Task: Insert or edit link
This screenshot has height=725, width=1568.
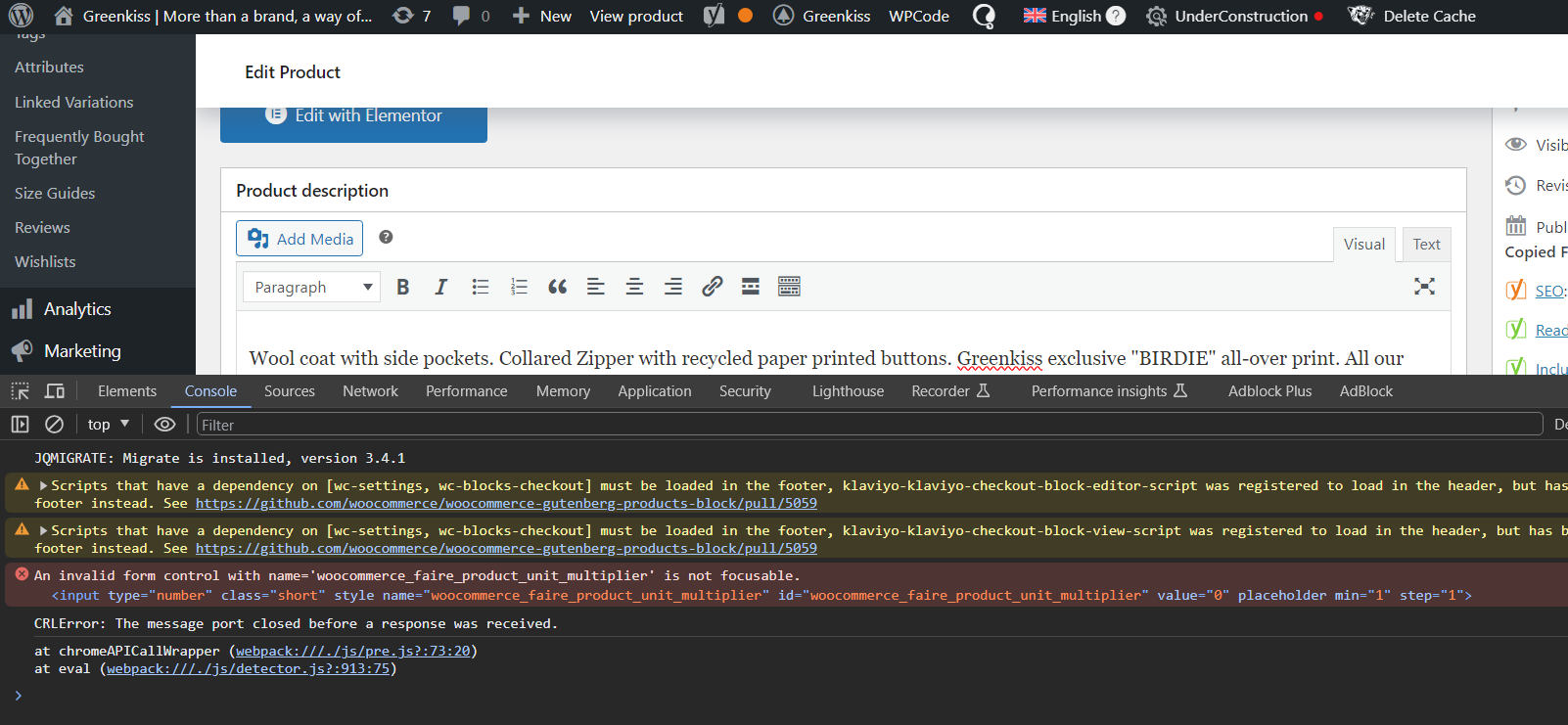Action: tap(712, 287)
